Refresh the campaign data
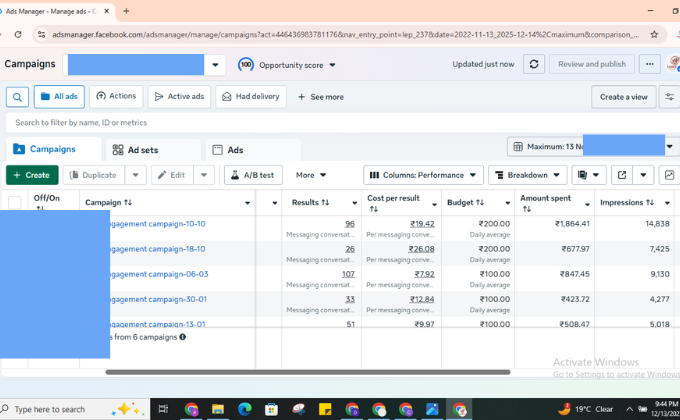This screenshot has height=420, width=680. coord(535,64)
